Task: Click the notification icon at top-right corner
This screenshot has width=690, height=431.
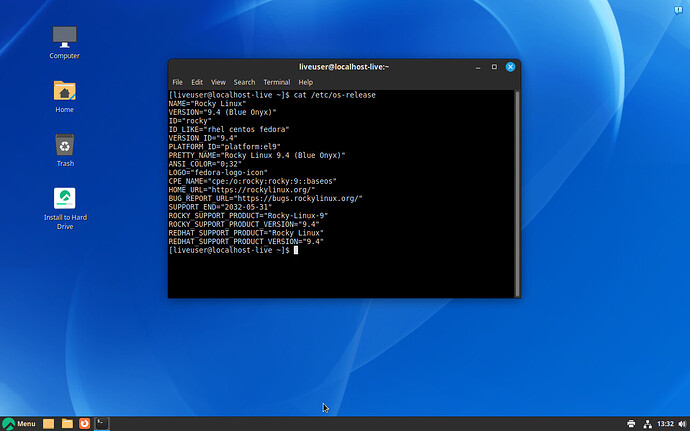Action: tap(678, 10)
